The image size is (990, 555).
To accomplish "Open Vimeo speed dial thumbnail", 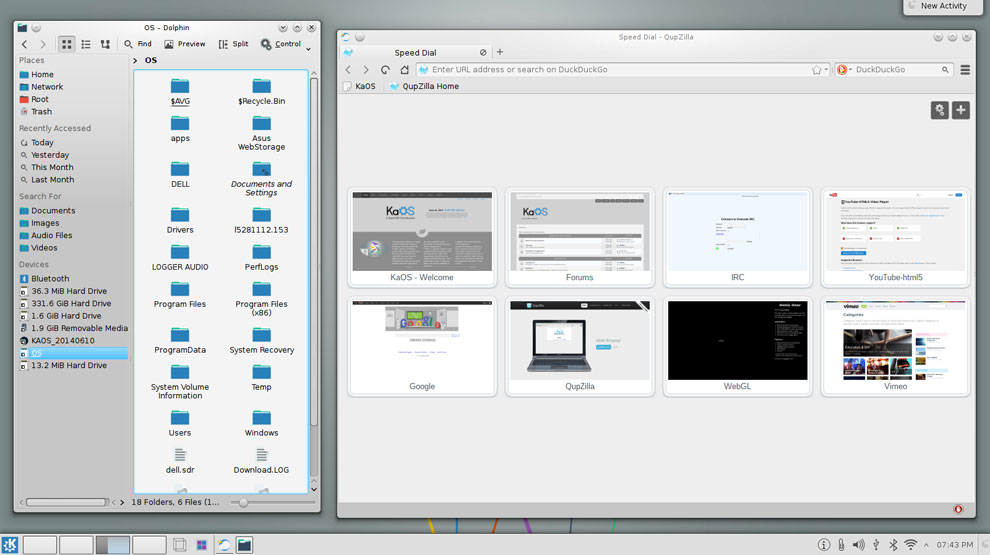I will pyautogui.click(x=895, y=347).
